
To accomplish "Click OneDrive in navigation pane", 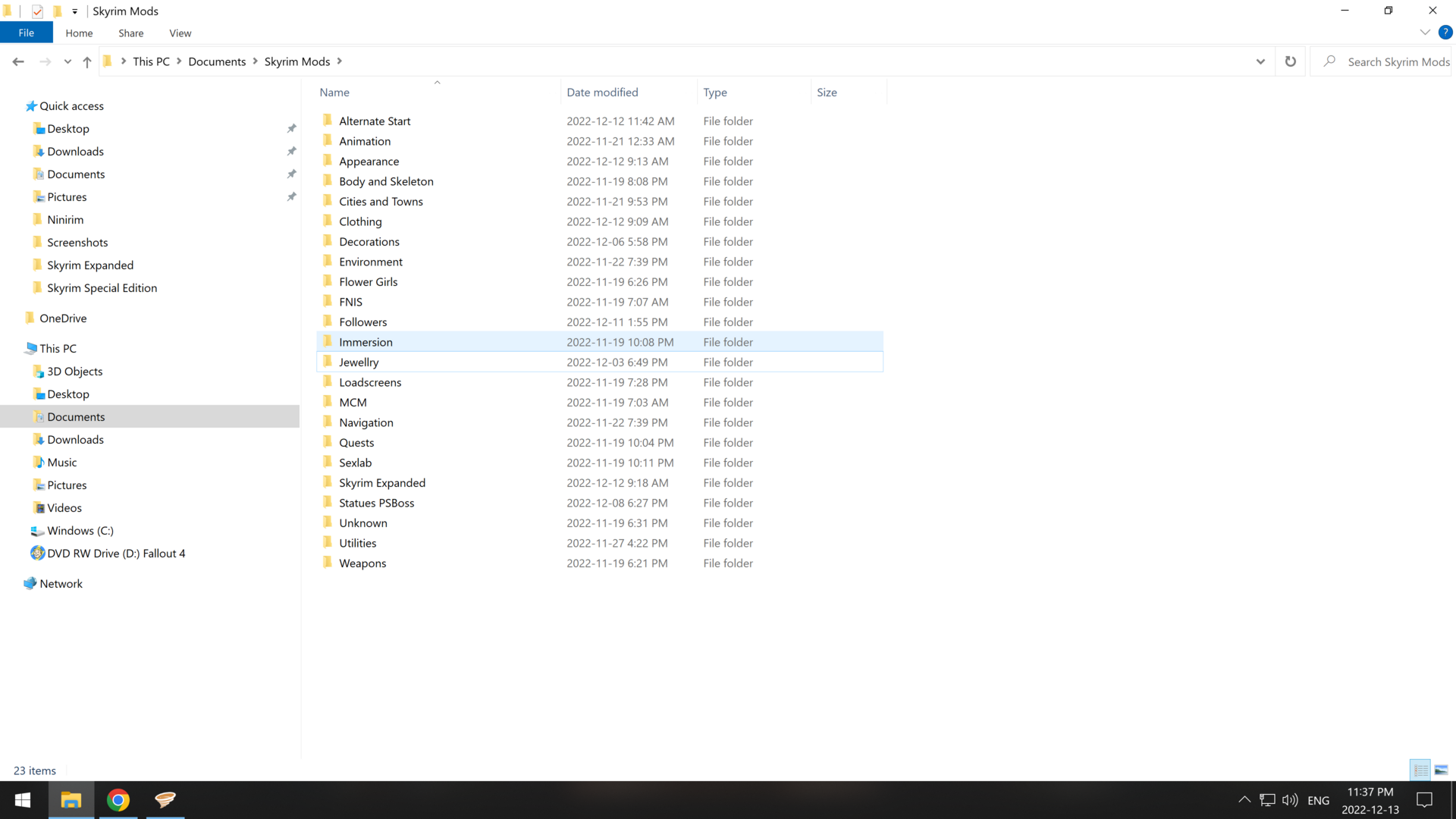I will [x=63, y=318].
